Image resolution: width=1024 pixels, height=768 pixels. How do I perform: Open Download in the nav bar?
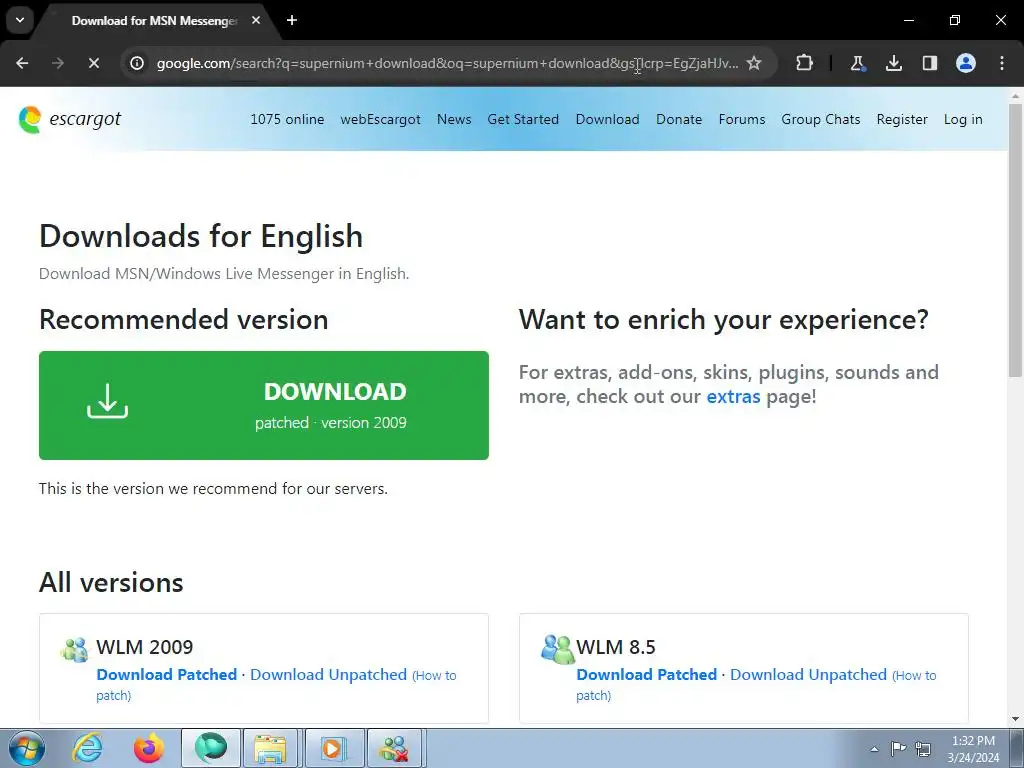[607, 120]
